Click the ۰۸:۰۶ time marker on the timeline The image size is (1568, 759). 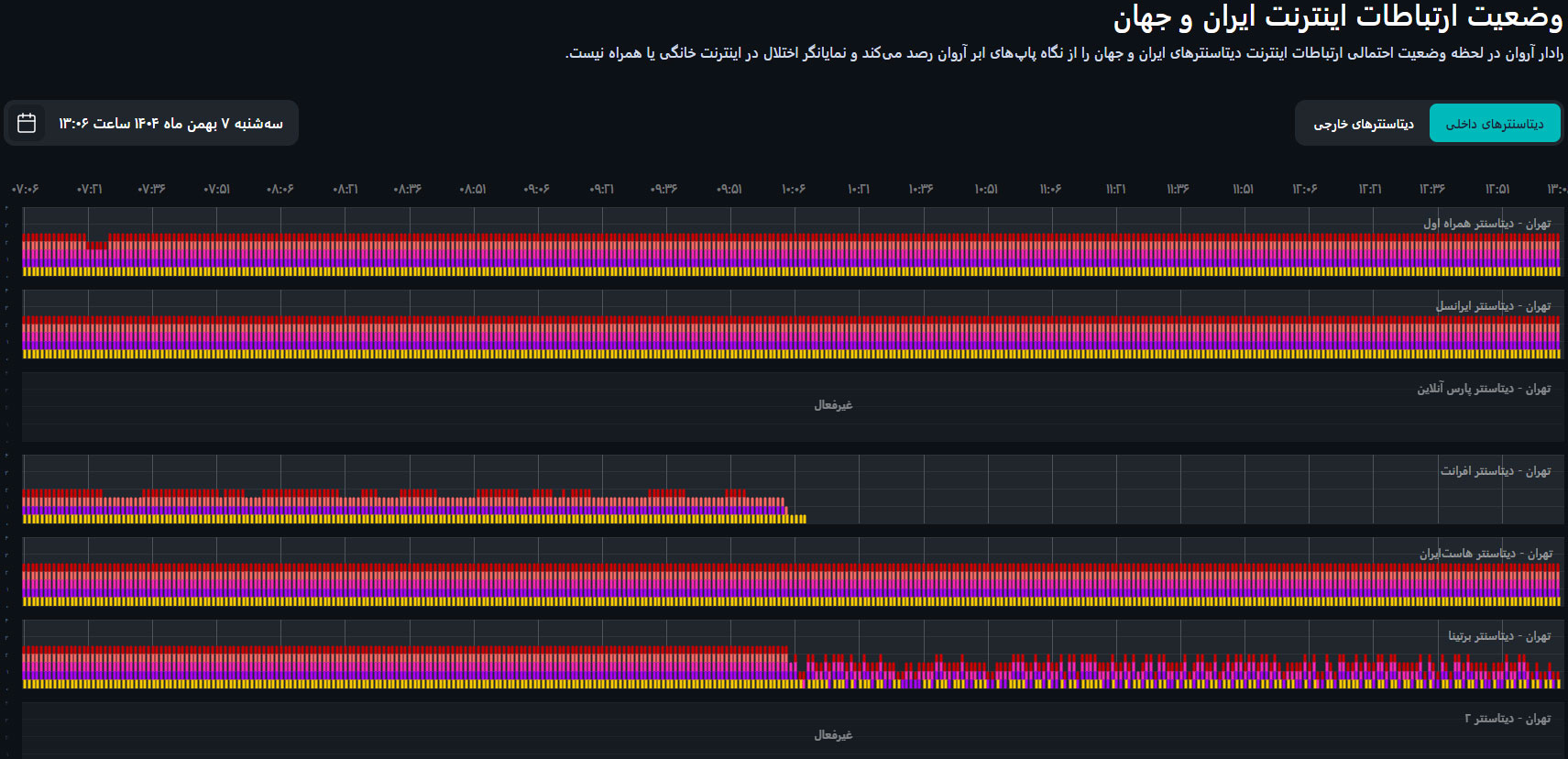click(x=280, y=189)
